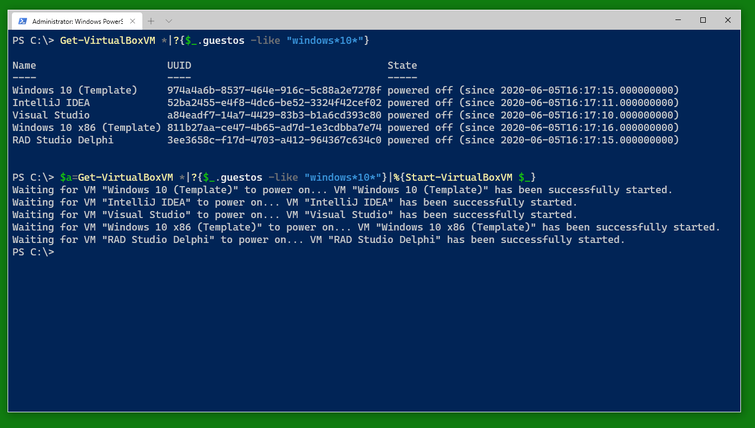The height and width of the screenshot is (428, 755).
Task: Click the IntelliJ IDEA VM name row
Action: tap(51, 103)
